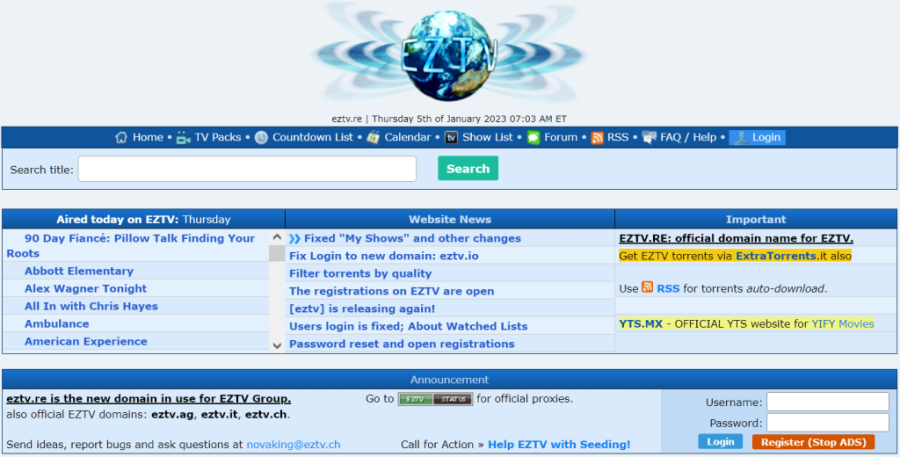The height and width of the screenshot is (457, 900).
Task: Click the Home house icon
Action: 121,138
